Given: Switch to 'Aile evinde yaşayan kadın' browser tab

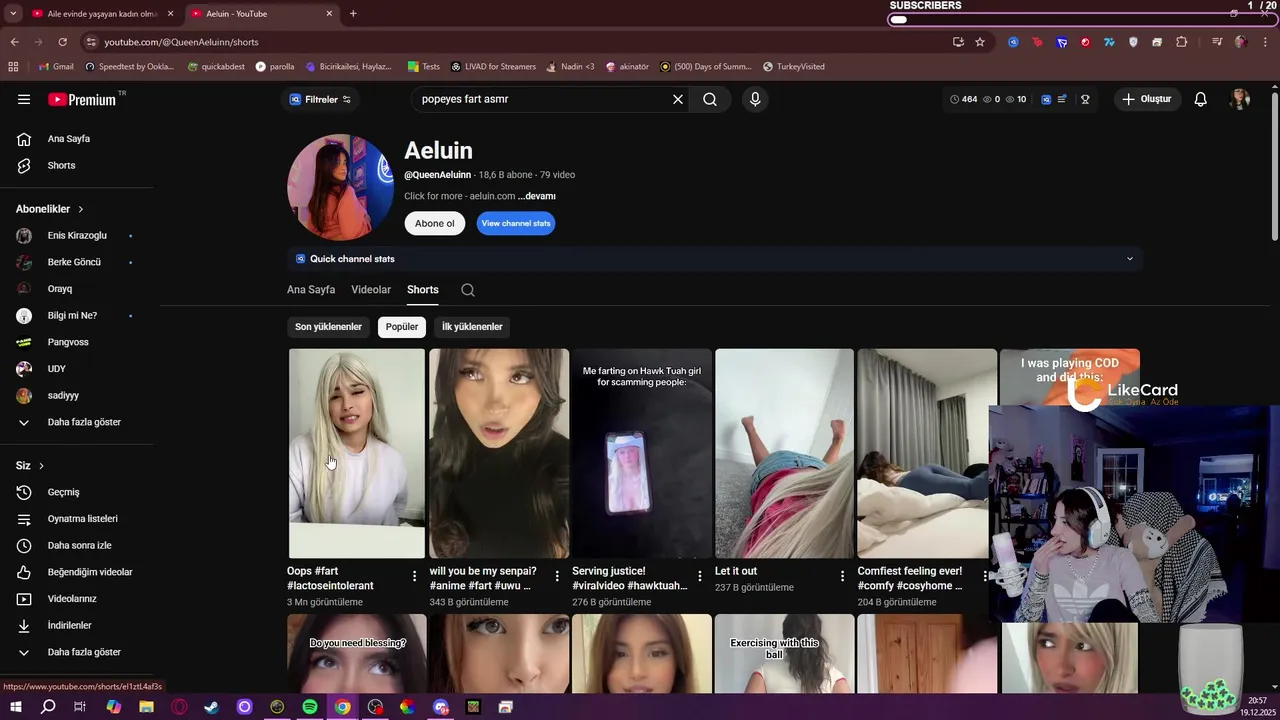Looking at the screenshot, I should point(103,14).
